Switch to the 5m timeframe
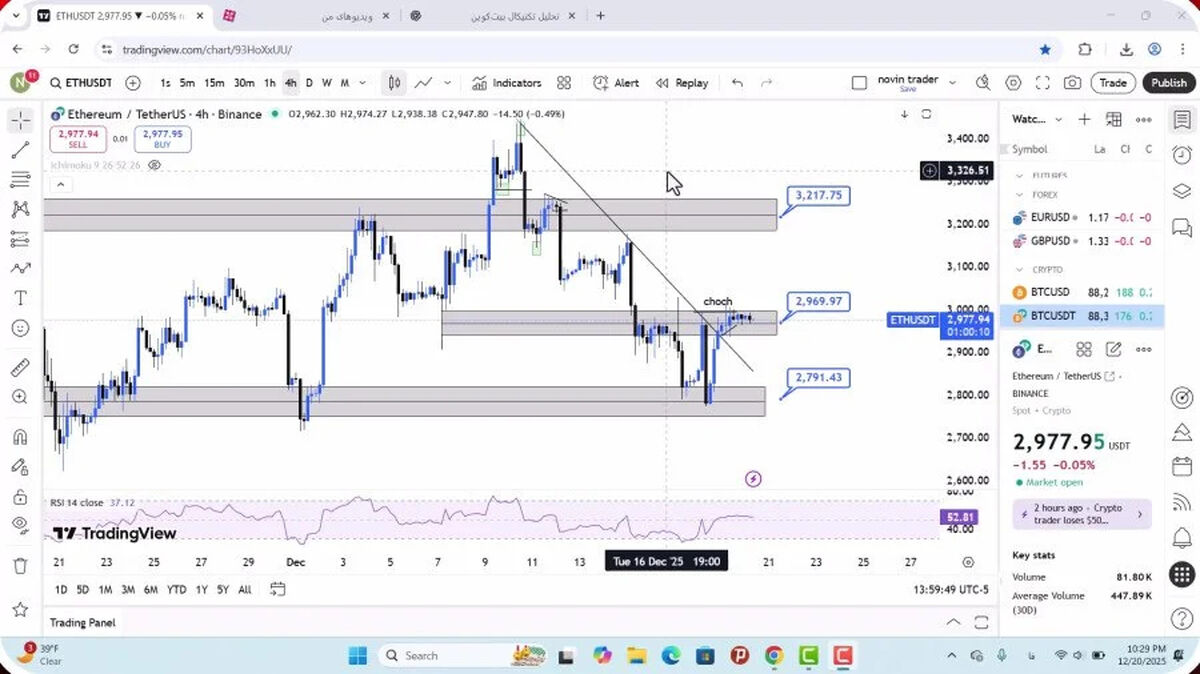1200x674 pixels. pos(187,83)
